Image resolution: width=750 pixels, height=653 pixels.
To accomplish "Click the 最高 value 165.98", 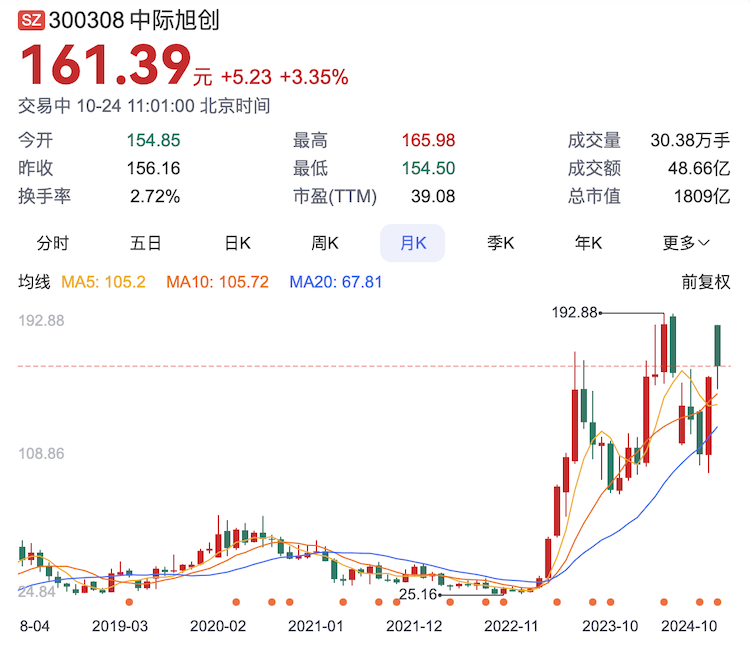I will (428, 140).
